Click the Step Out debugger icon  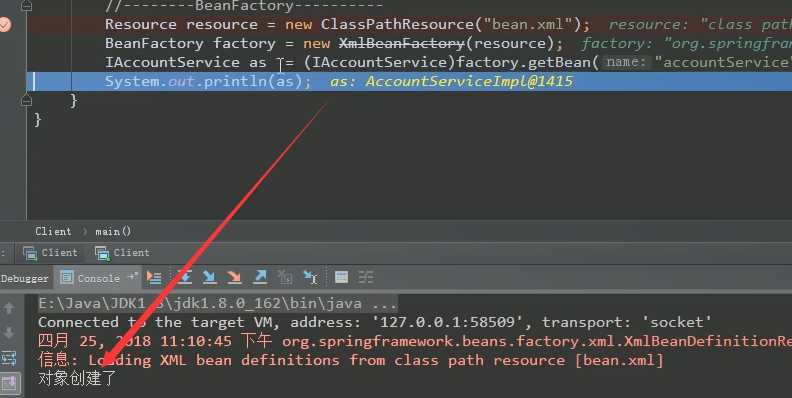pyautogui.click(x=260, y=277)
